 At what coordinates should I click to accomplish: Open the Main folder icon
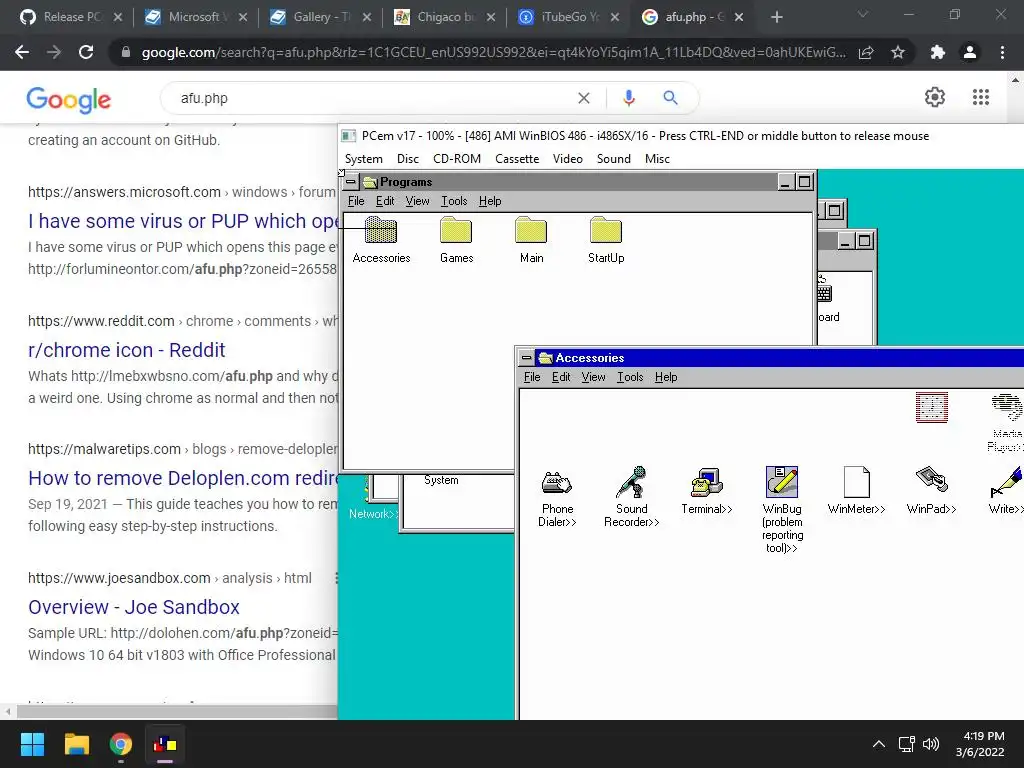[x=531, y=240]
